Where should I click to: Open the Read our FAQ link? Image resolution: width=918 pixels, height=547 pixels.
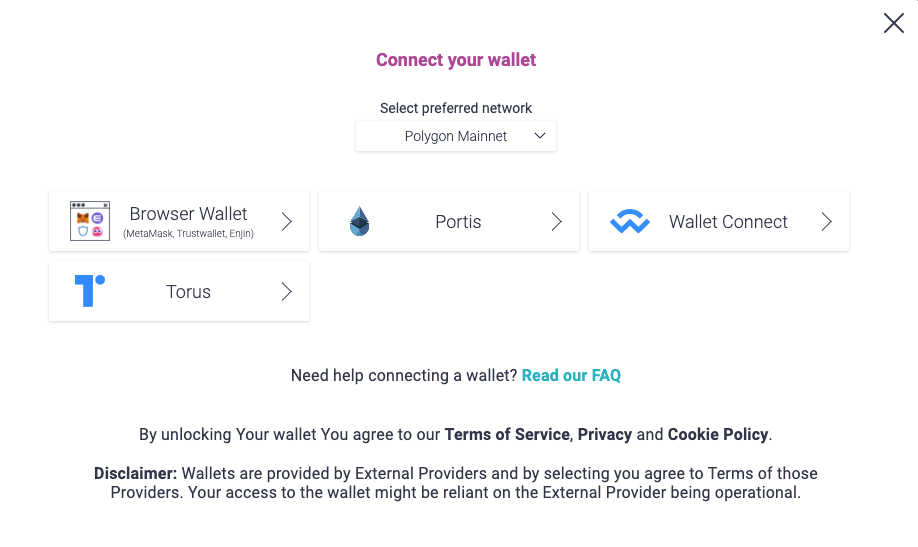click(x=571, y=375)
